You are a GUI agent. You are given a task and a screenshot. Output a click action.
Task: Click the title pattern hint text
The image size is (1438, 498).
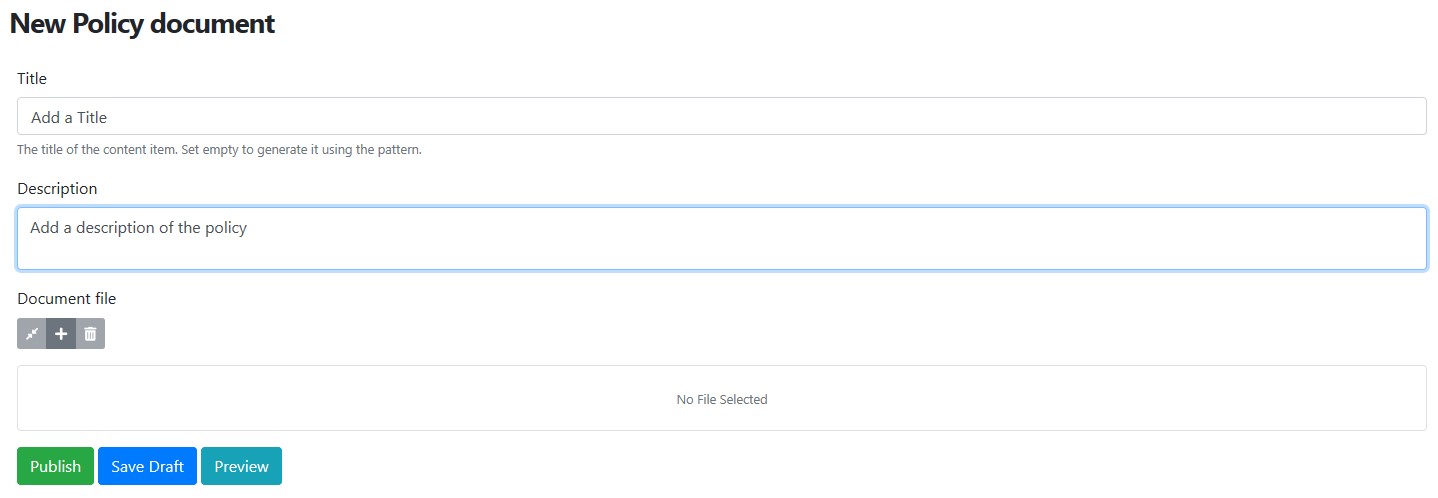220,150
